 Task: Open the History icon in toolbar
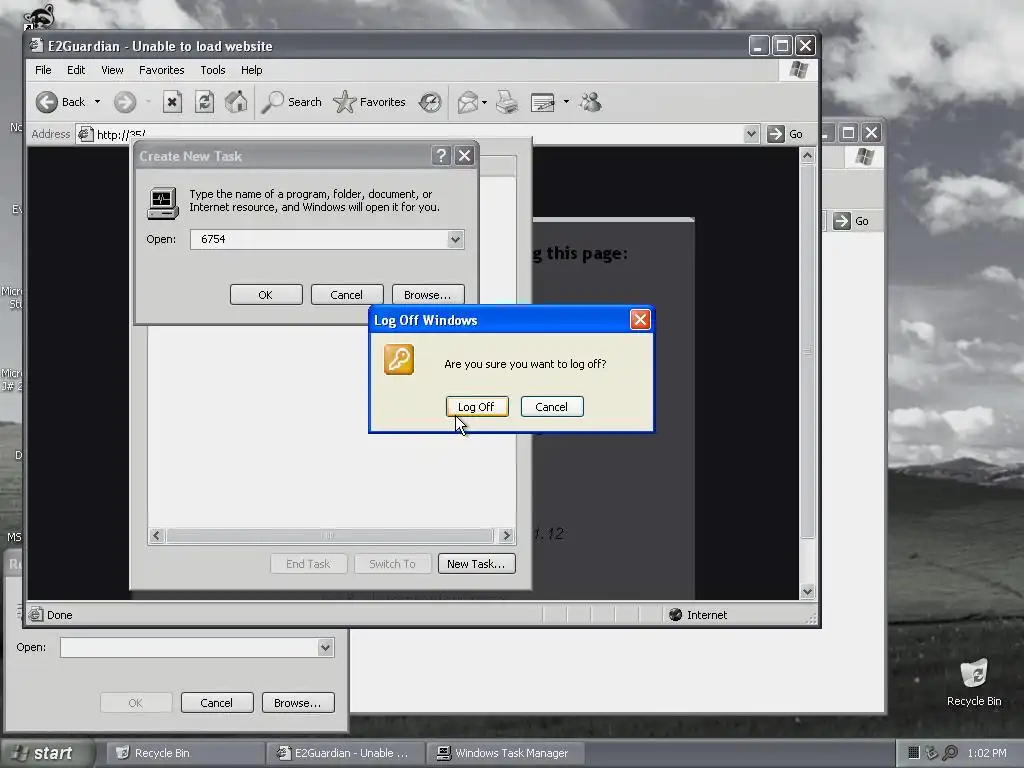430,102
